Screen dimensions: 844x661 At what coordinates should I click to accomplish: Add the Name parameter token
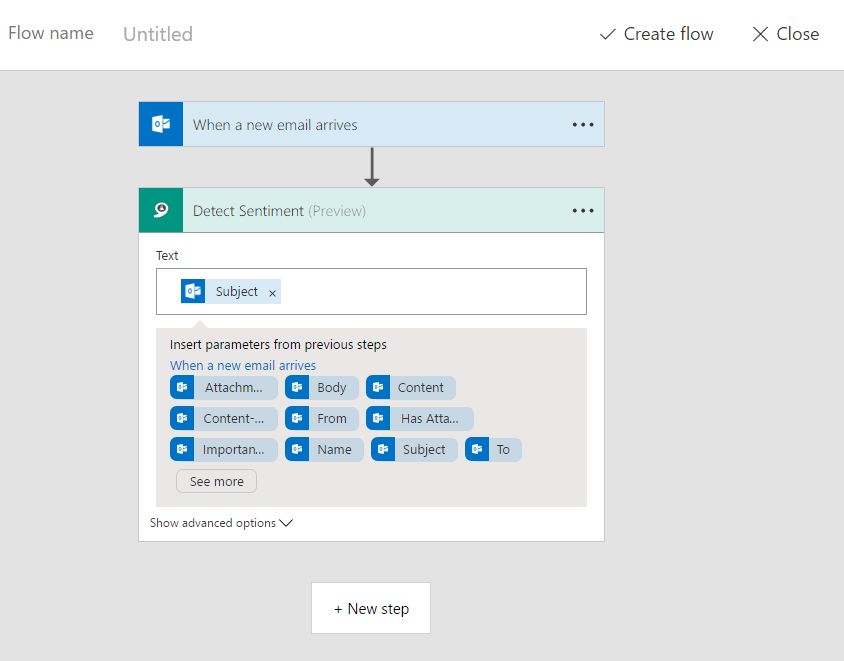[x=324, y=450]
